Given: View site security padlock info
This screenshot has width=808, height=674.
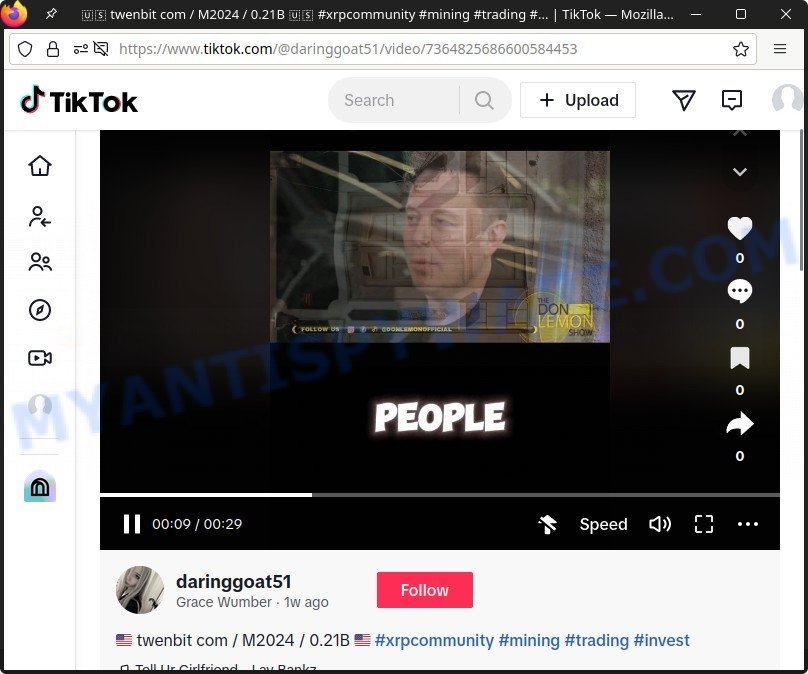Looking at the screenshot, I should pos(53,49).
